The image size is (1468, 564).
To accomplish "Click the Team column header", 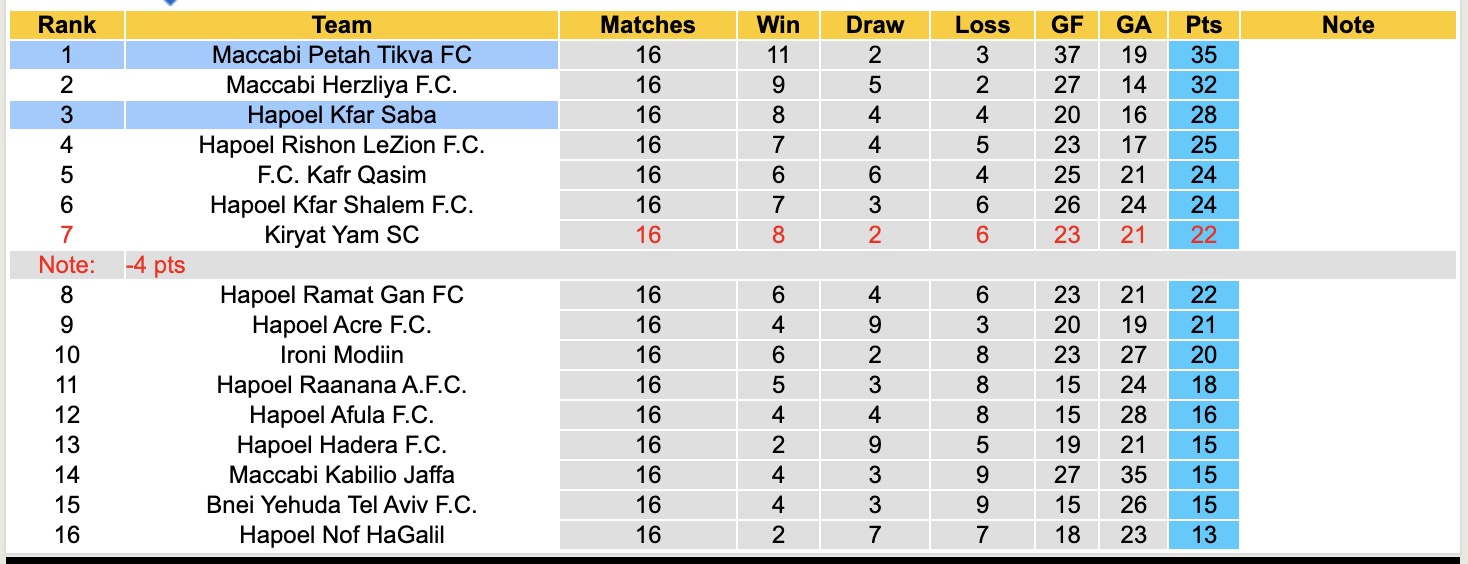I will pyautogui.click(x=341, y=25).
